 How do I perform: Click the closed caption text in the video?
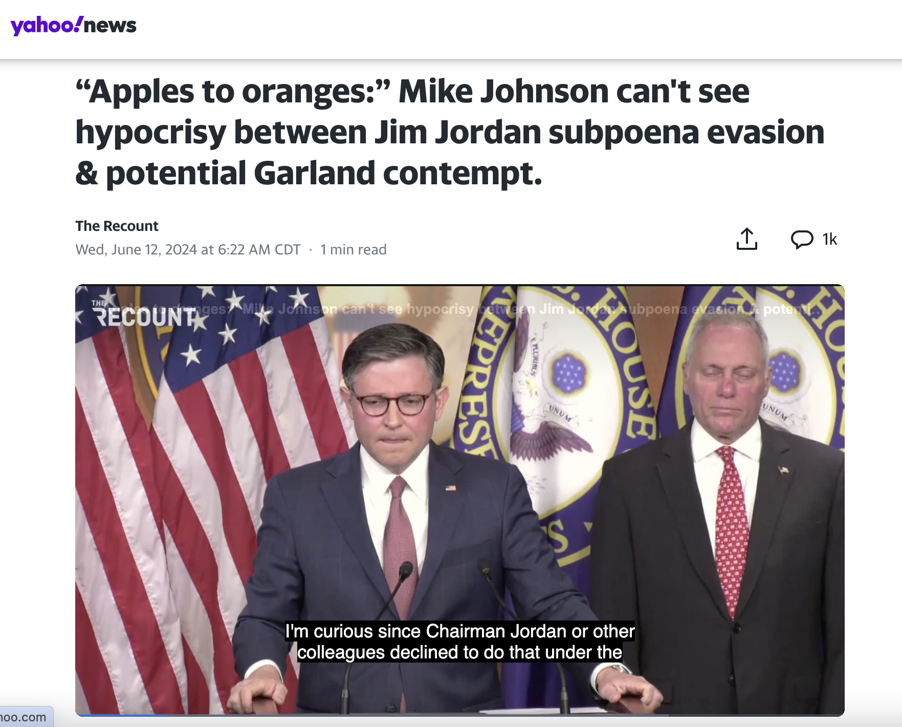click(460, 642)
